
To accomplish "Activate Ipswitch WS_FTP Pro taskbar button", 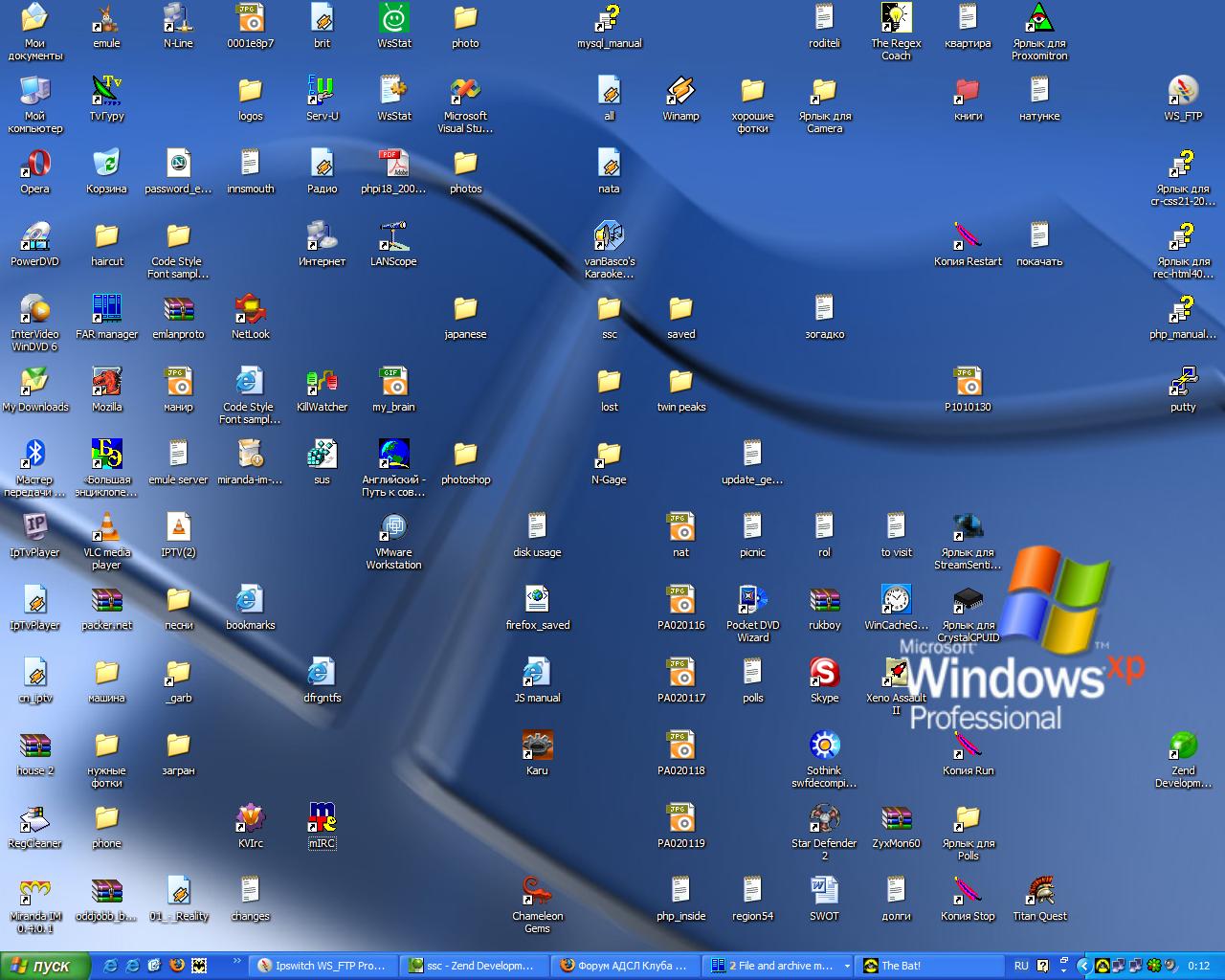I will pos(322,966).
